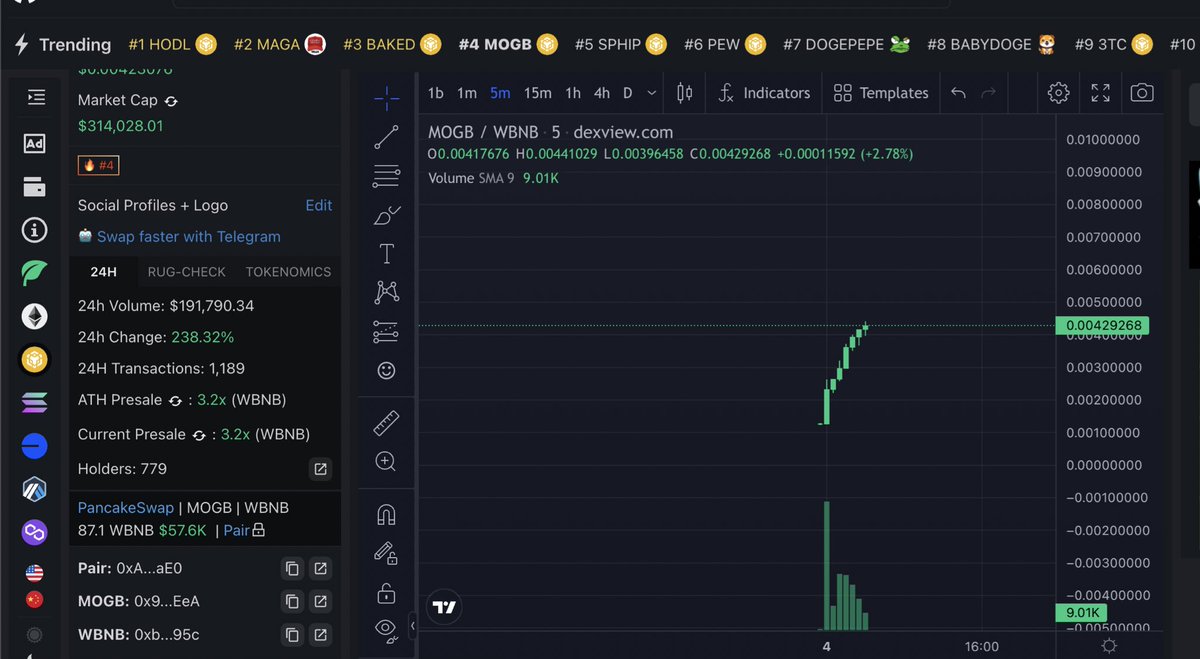Screen dimensions: 1200x659
Task: Switch chart to fullscreen mode
Action: [x=1101, y=93]
